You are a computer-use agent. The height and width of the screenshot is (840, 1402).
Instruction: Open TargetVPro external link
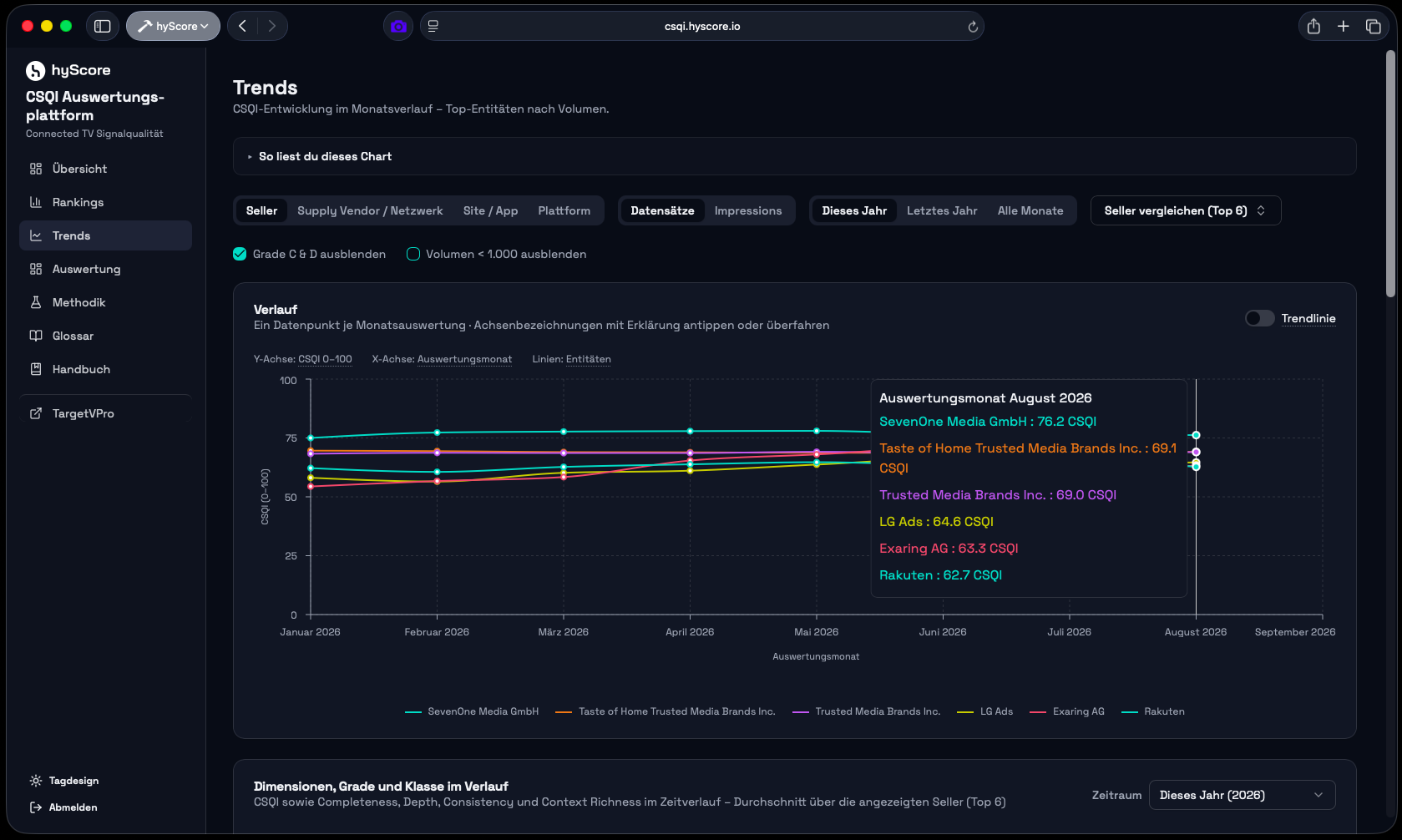pos(105,413)
